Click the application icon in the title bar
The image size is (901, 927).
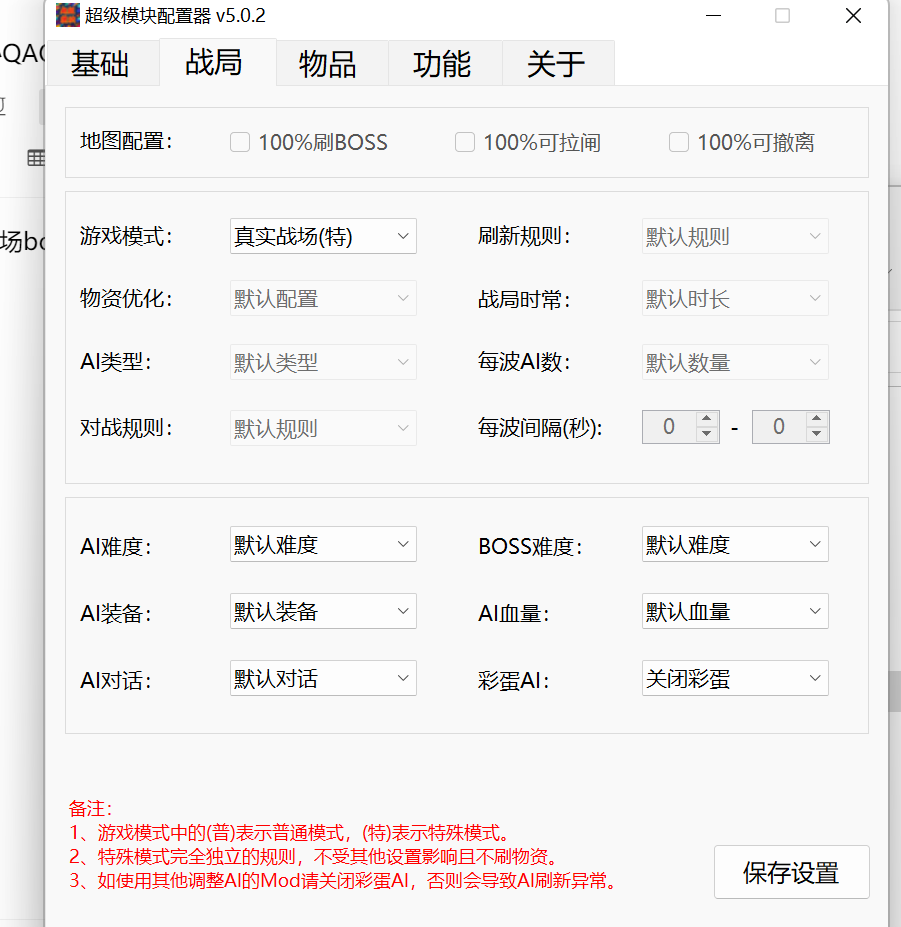tap(67, 16)
